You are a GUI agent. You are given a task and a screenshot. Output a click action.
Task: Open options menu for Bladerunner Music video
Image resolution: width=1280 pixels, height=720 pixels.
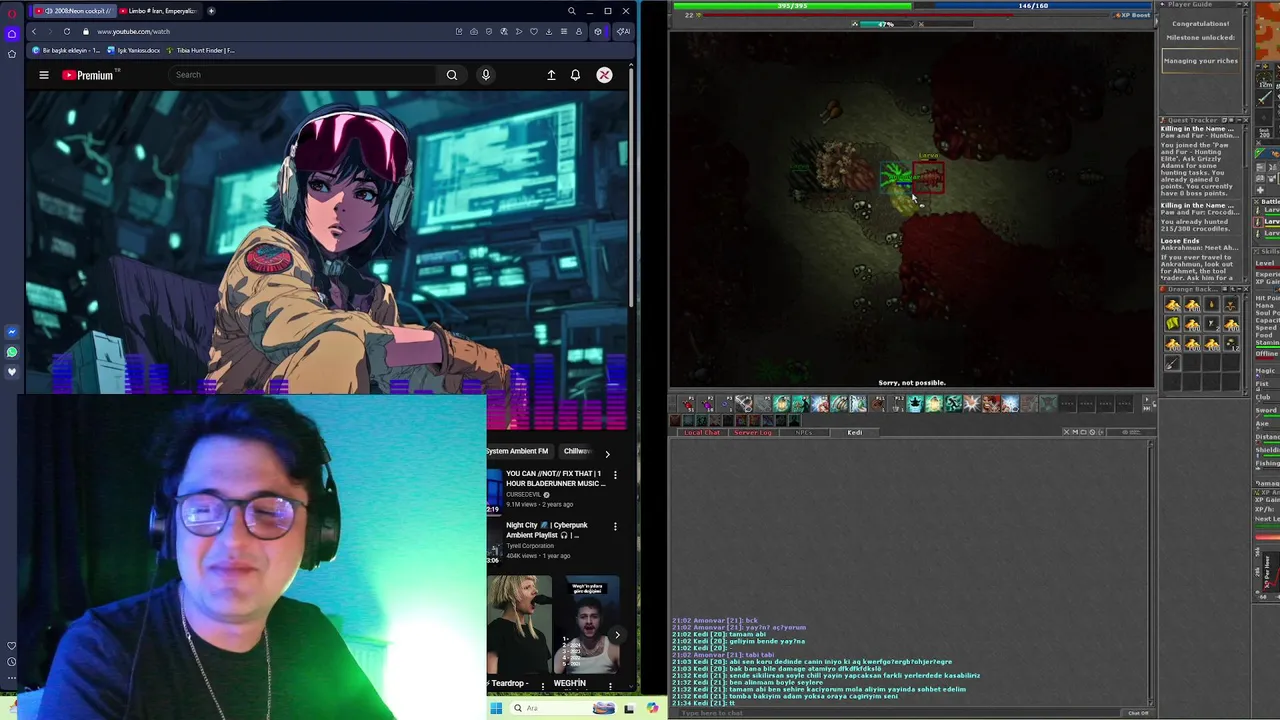click(x=615, y=474)
